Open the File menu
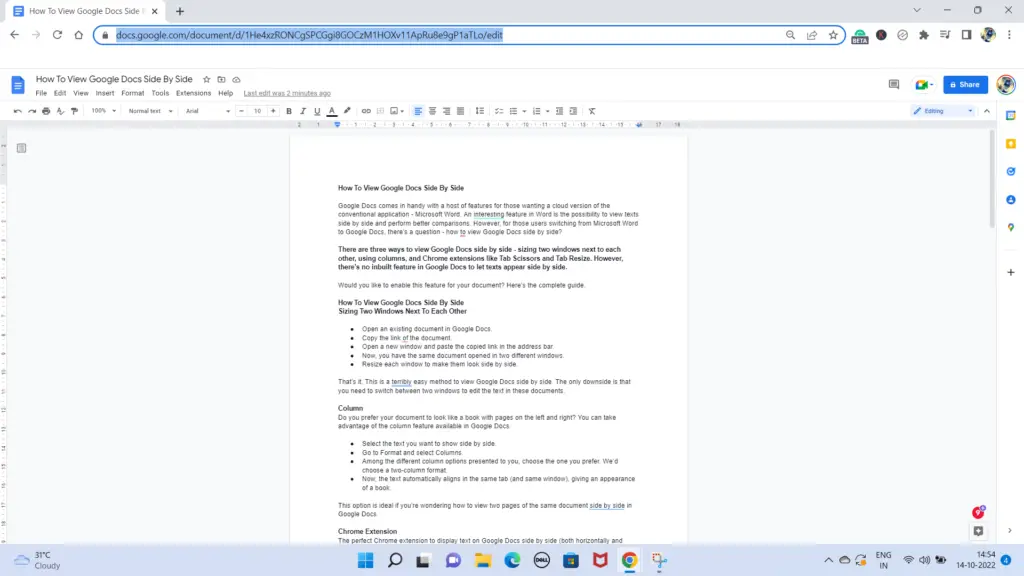Viewport: 1024px width, 576px height. click(41, 93)
